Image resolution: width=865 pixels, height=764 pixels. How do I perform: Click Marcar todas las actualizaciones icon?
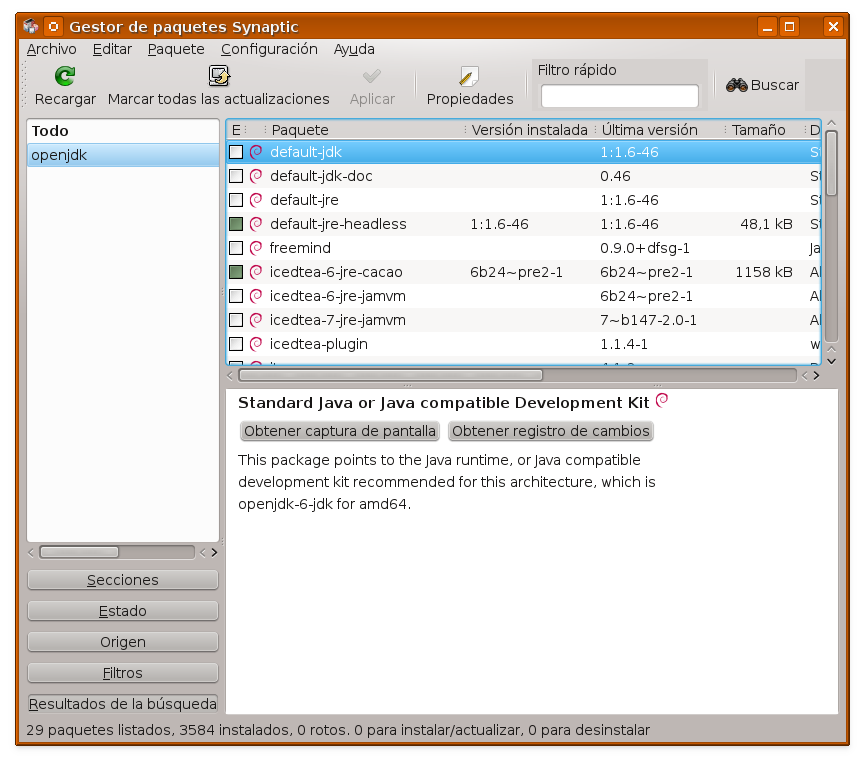tap(219, 76)
